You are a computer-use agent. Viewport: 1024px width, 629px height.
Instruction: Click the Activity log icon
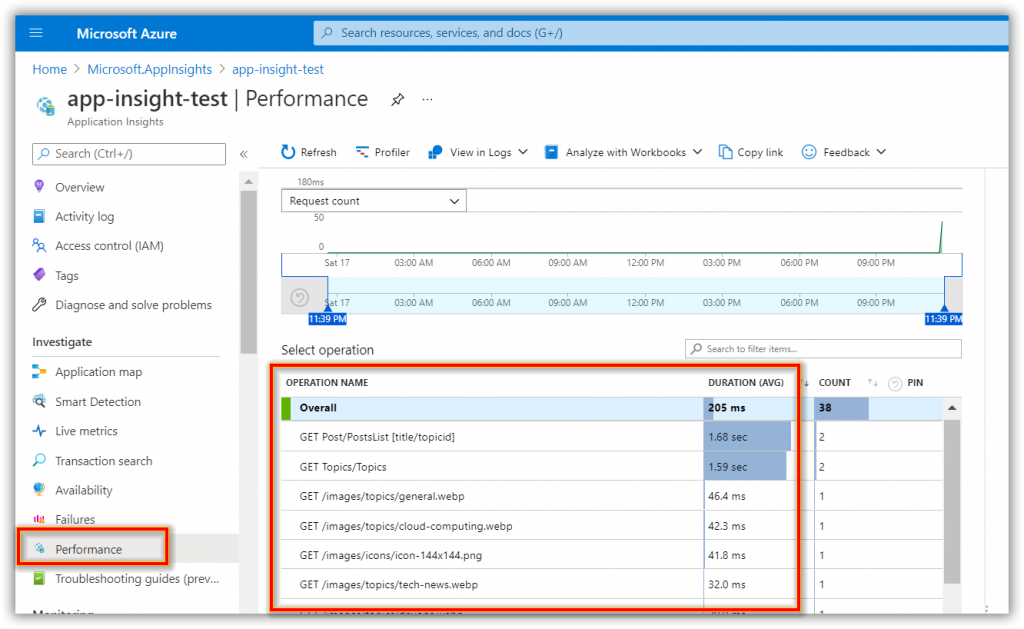pos(39,216)
